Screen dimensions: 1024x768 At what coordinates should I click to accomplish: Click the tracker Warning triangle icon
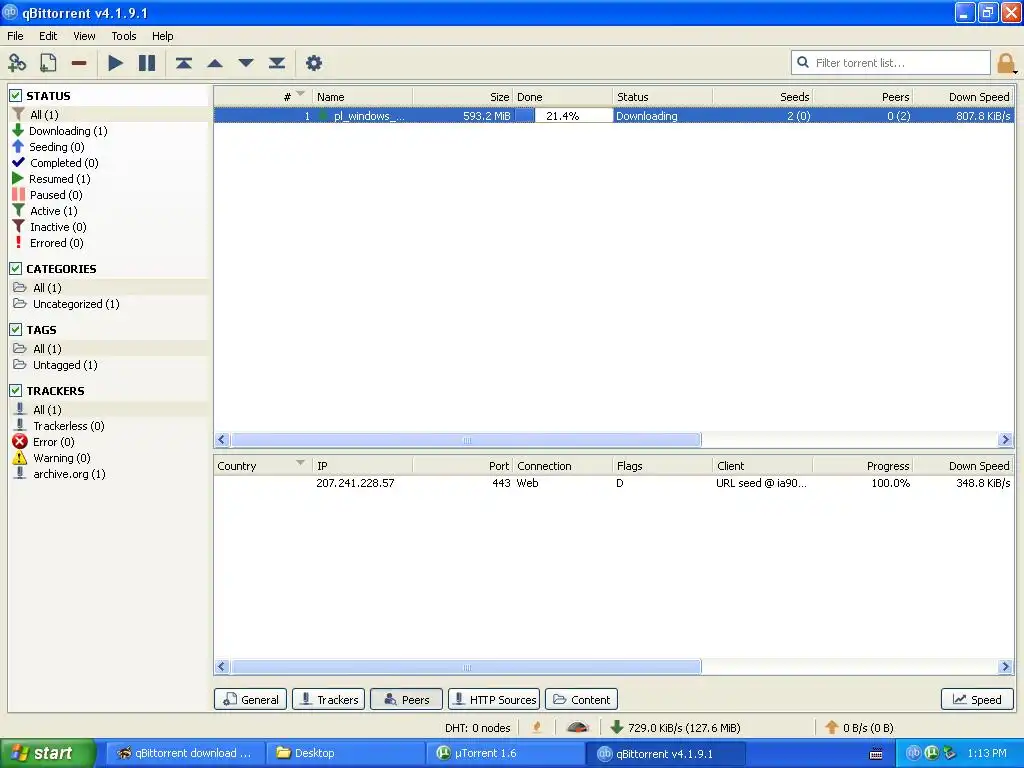click(20, 458)
